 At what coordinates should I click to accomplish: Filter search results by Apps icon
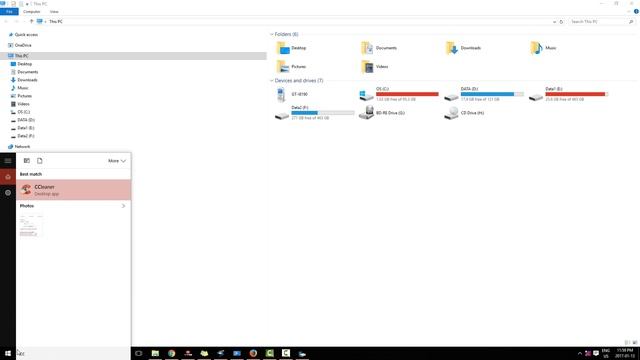[27, 161]
